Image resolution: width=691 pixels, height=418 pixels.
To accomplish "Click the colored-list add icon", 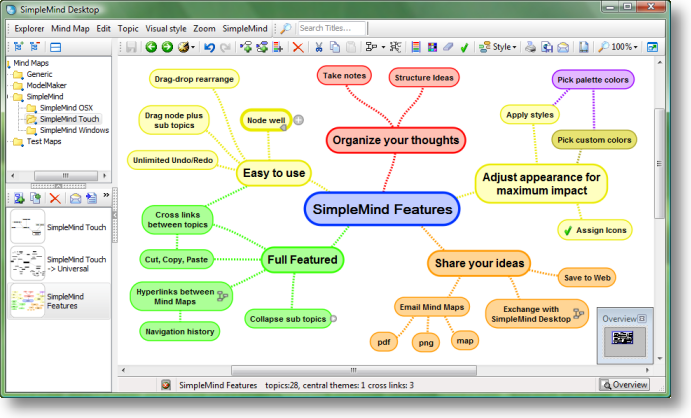I will click(x=278, y=47).
